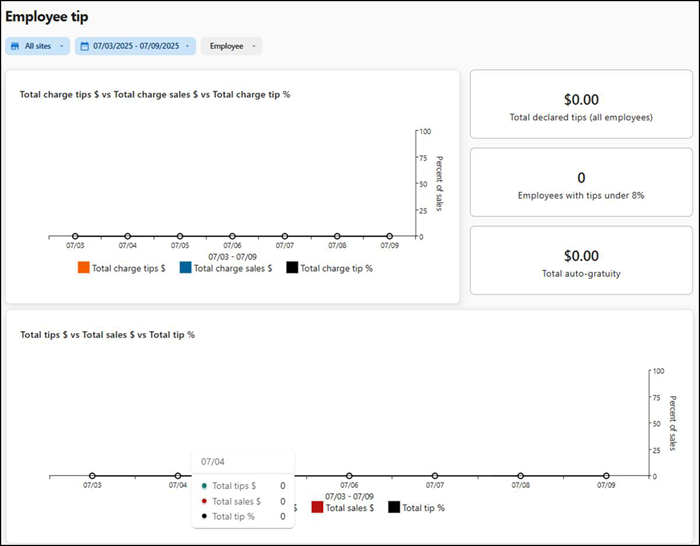700x546 pixels.
Task: Toggle the Total charge tip % legend item
Action: coord(329,268)
